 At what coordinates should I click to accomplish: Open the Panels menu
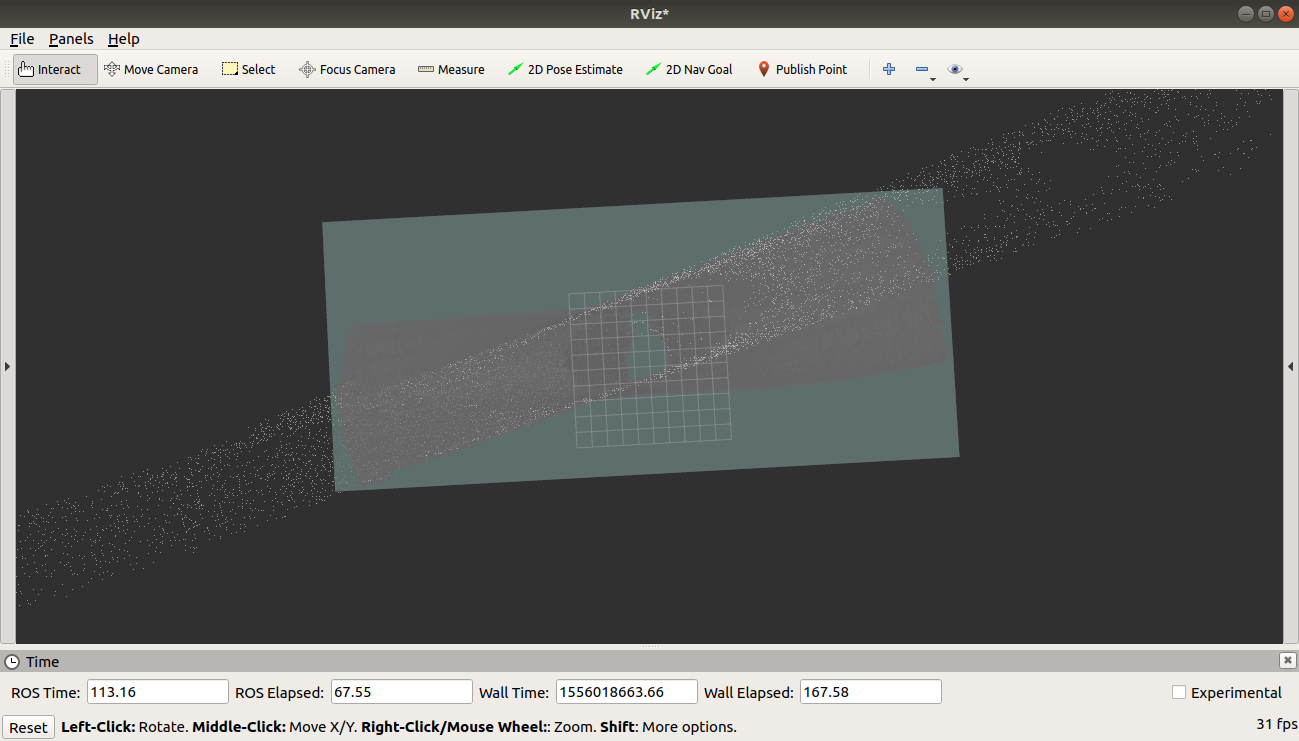71,39
